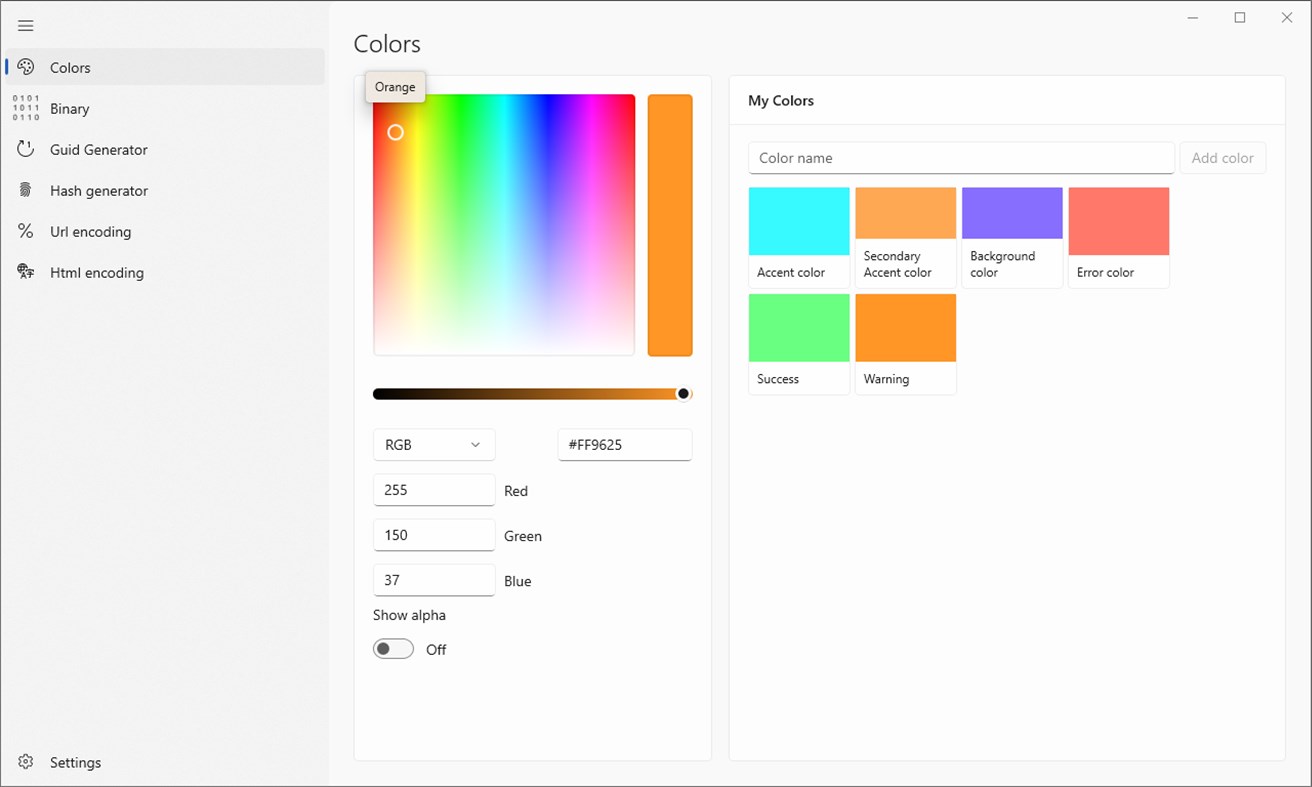The width and height of the screenshot is (1312, 787).
Task: Toggle the Show alpha switch on
Action: tap(393, 649)
